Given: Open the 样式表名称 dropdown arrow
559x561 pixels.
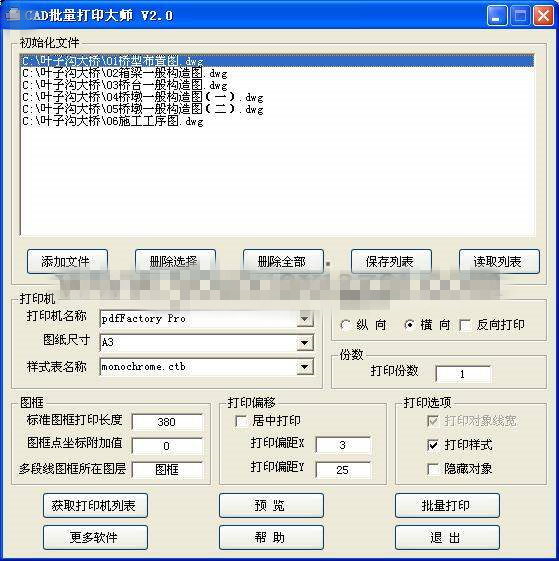Looking at the screenshot, I should pyautogui.click(x=305, y=367).
